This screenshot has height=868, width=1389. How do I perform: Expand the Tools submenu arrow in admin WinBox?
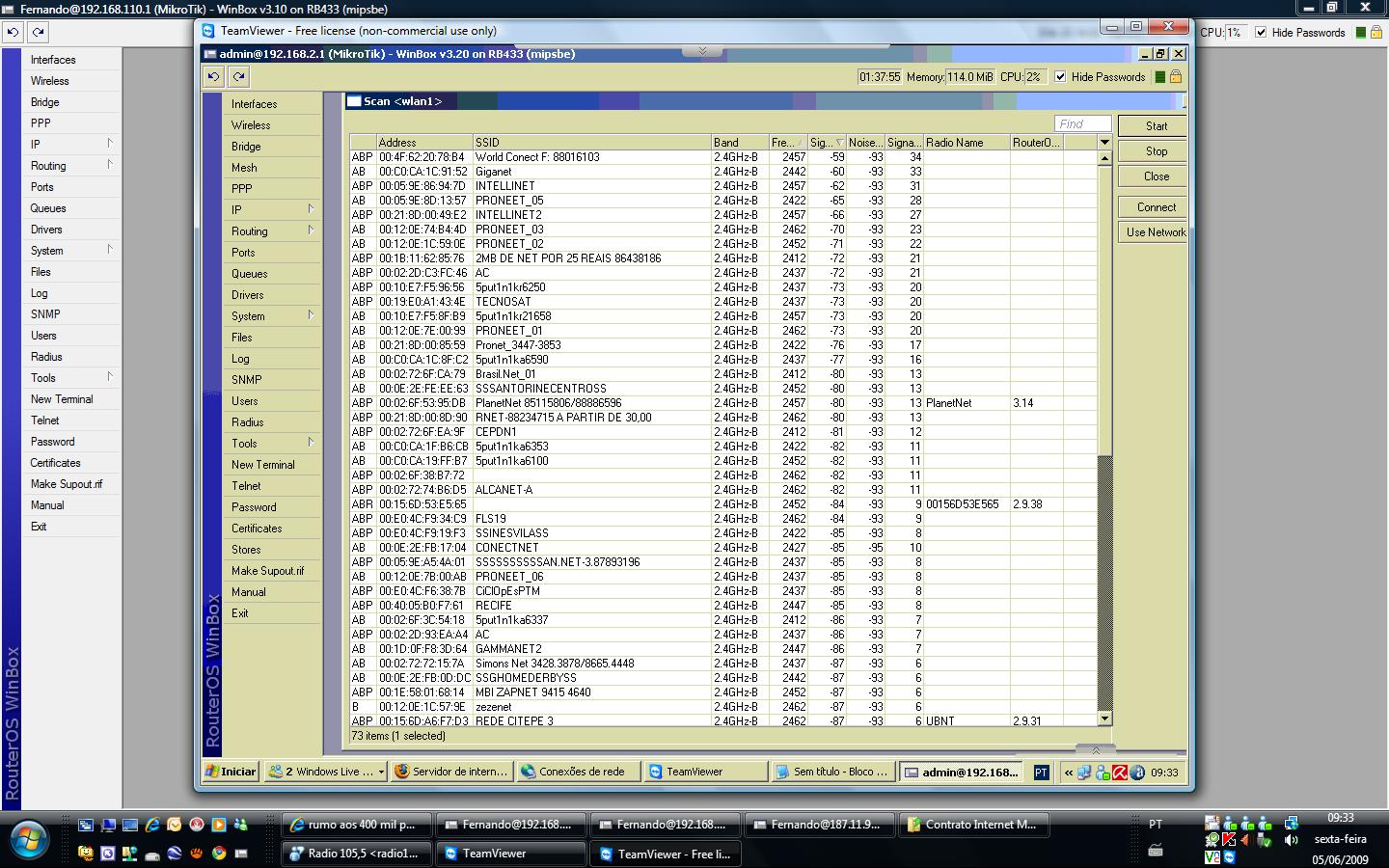coord(311,443)
